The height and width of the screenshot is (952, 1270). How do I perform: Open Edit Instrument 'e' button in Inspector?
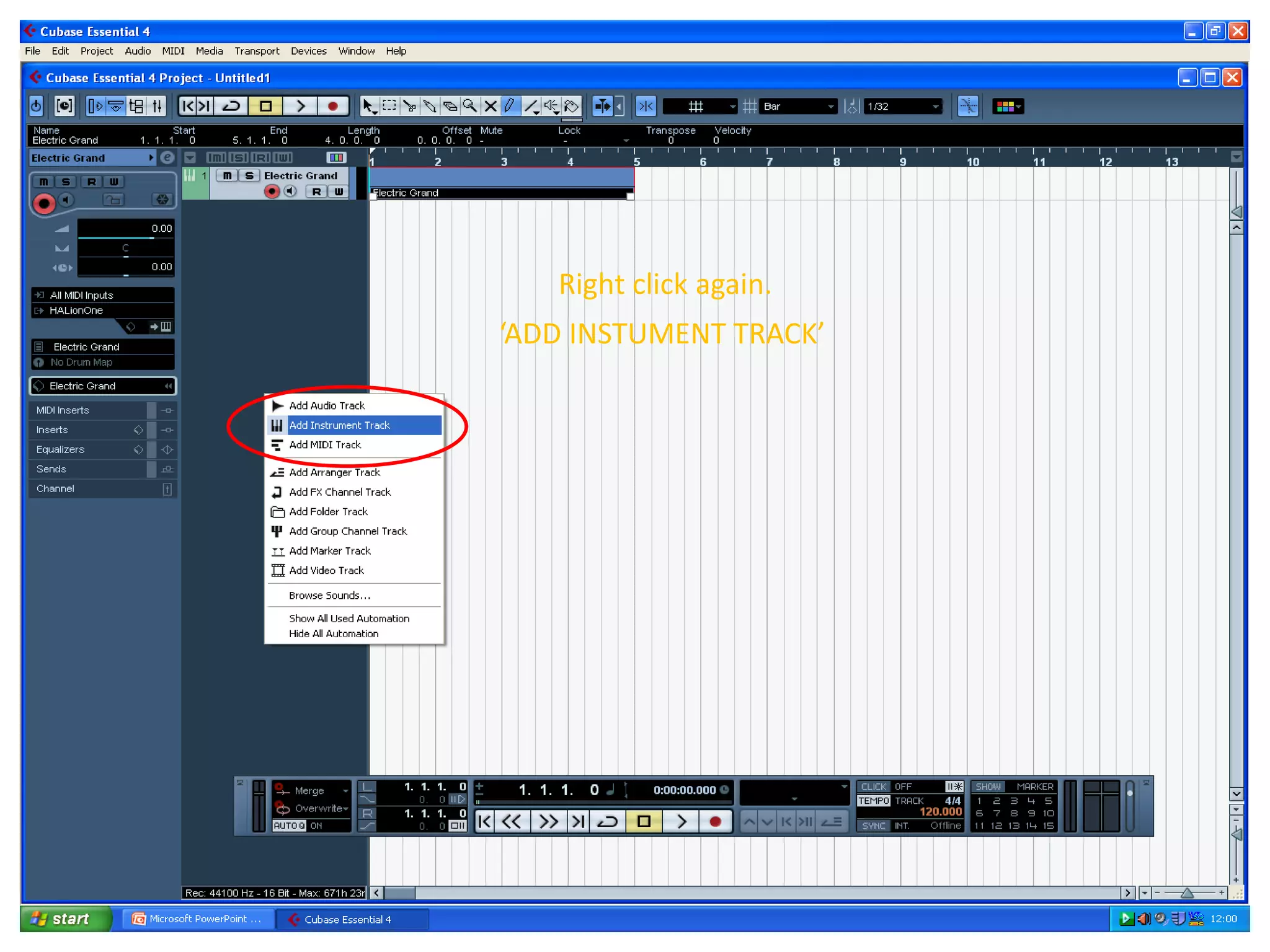[167, 157]
